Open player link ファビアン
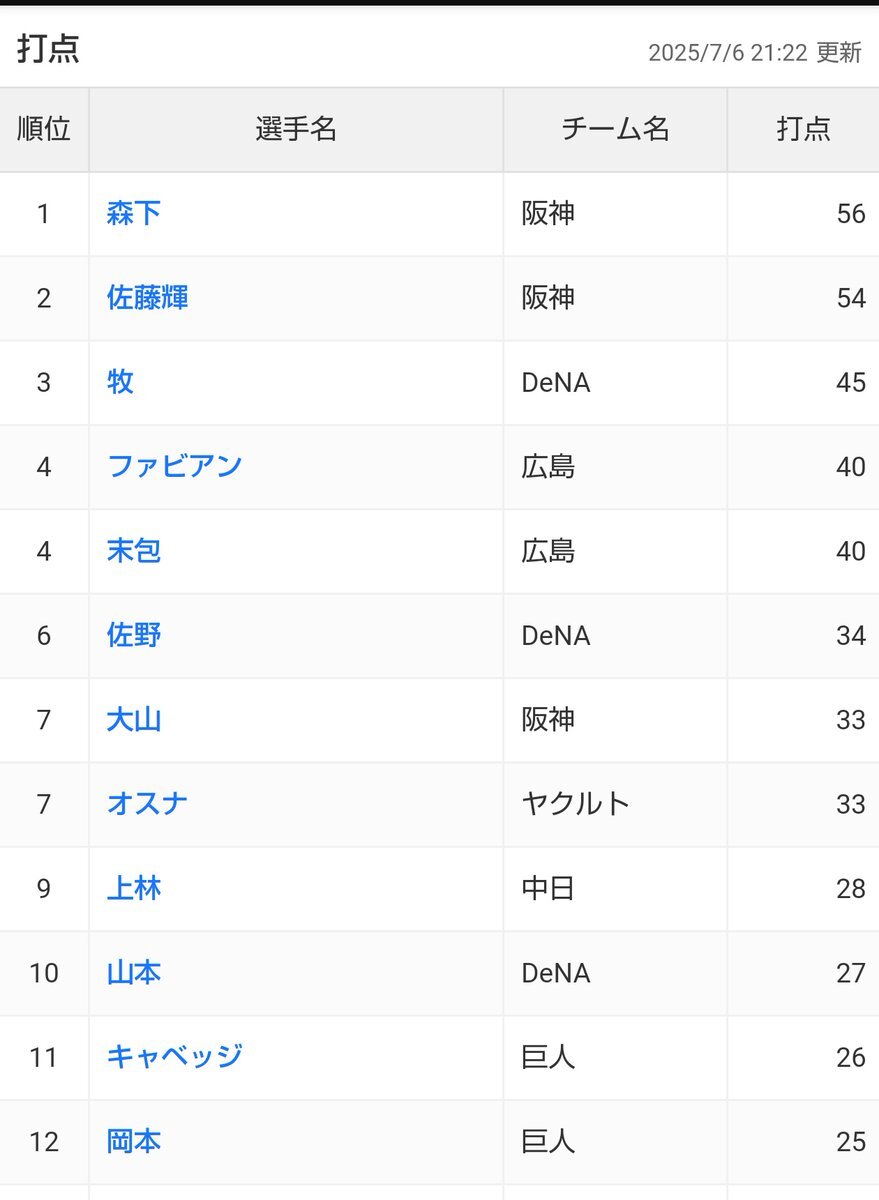Viewport: 879px width, 1200px height. (x=174, y=466)
